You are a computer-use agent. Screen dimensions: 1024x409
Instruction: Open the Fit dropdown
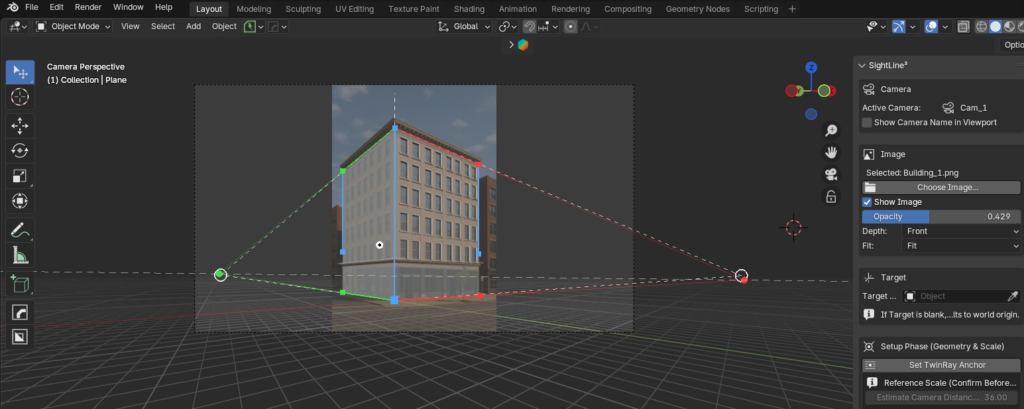pos(960,246)
